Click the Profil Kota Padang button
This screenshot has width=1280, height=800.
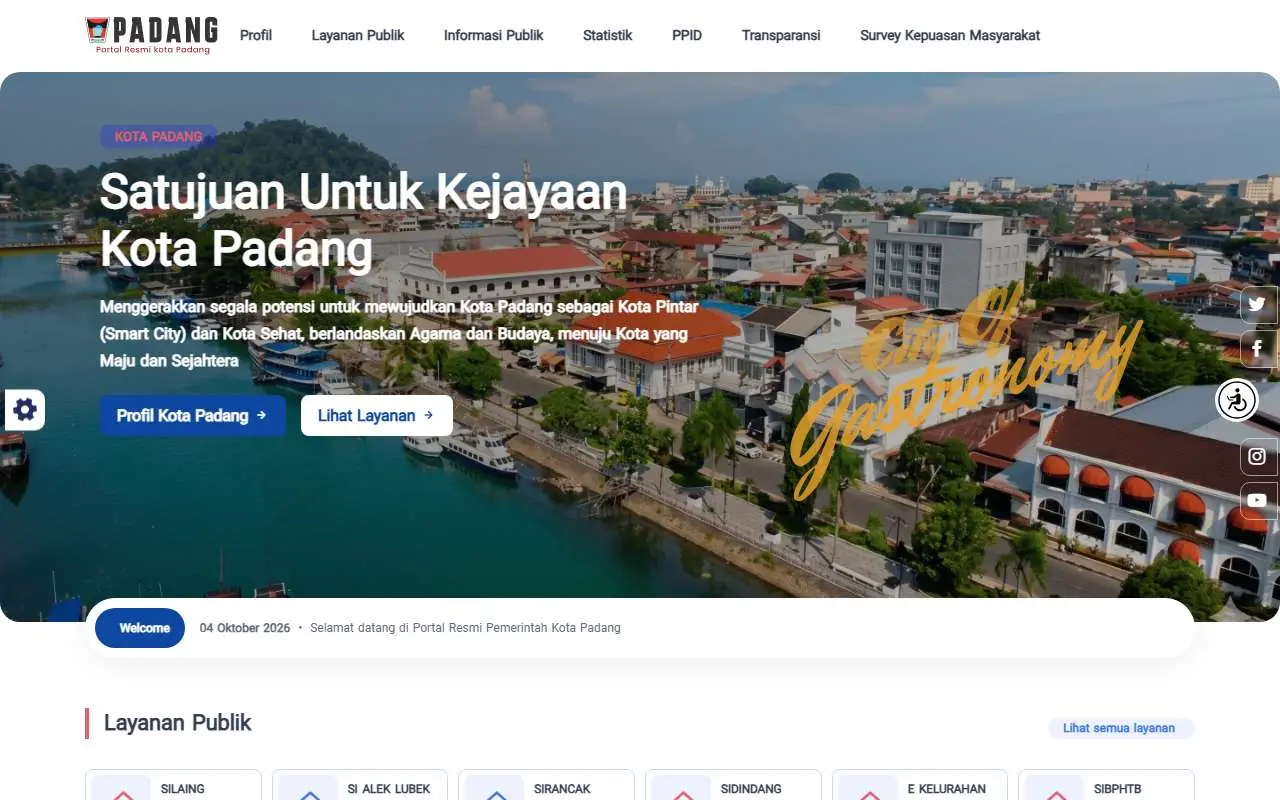pos(192,415)
